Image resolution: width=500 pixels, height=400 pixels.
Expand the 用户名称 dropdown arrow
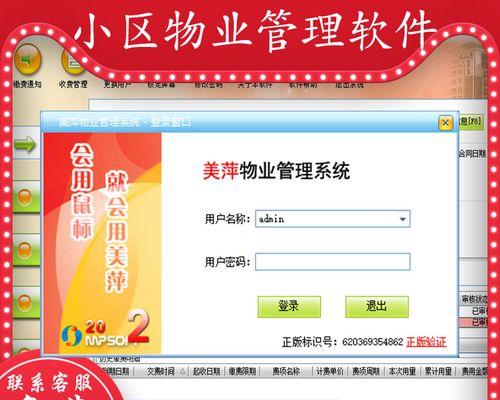click(403, 219)
